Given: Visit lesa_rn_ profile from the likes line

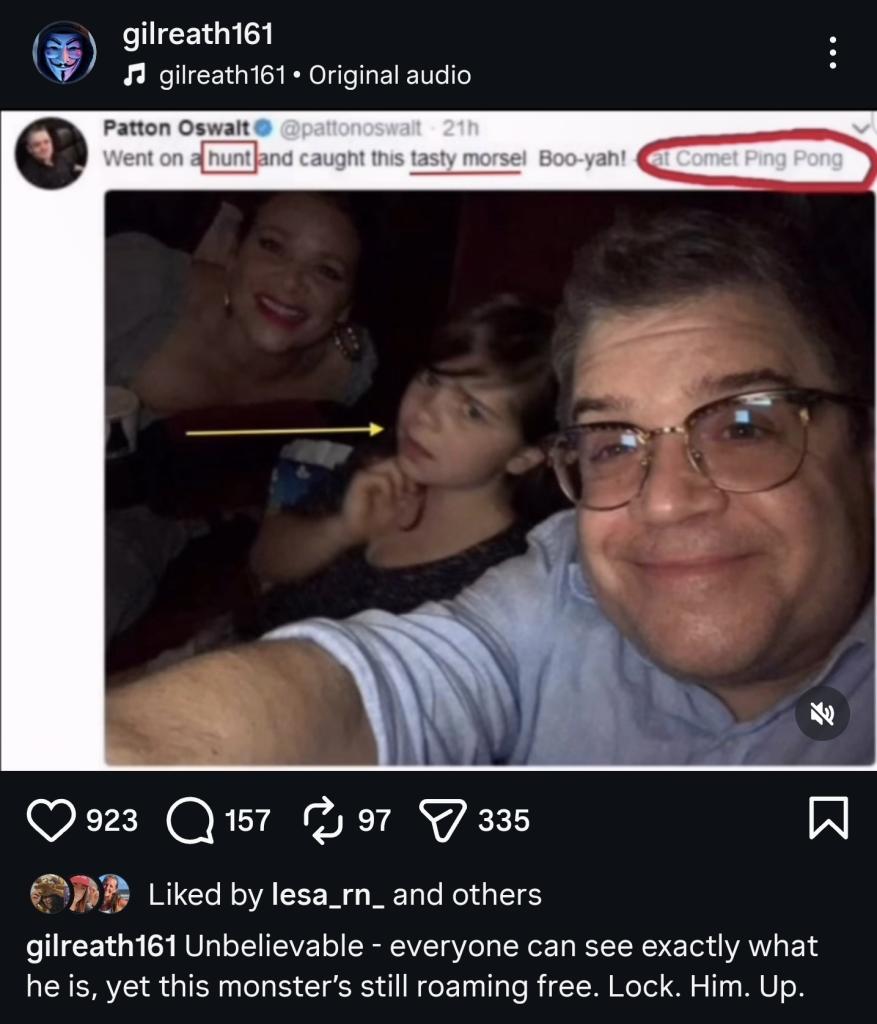Looking at the screenshot, I should click(328, 894).
